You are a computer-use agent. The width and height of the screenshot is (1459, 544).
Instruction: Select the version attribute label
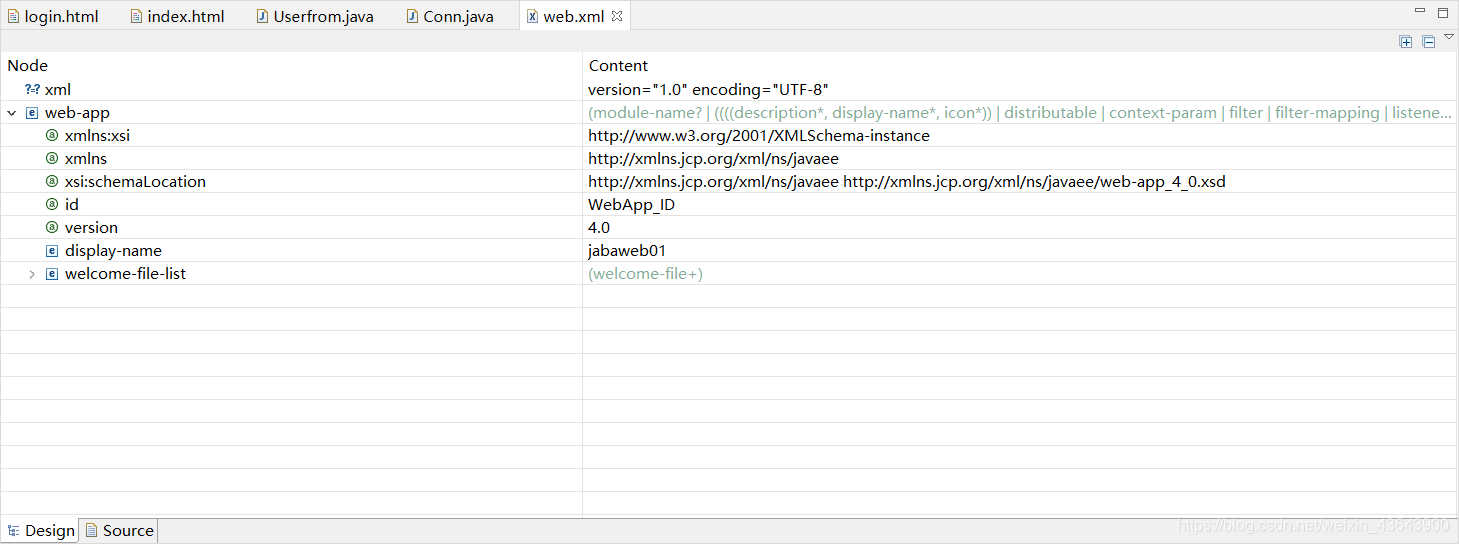[x=91, y=228]
